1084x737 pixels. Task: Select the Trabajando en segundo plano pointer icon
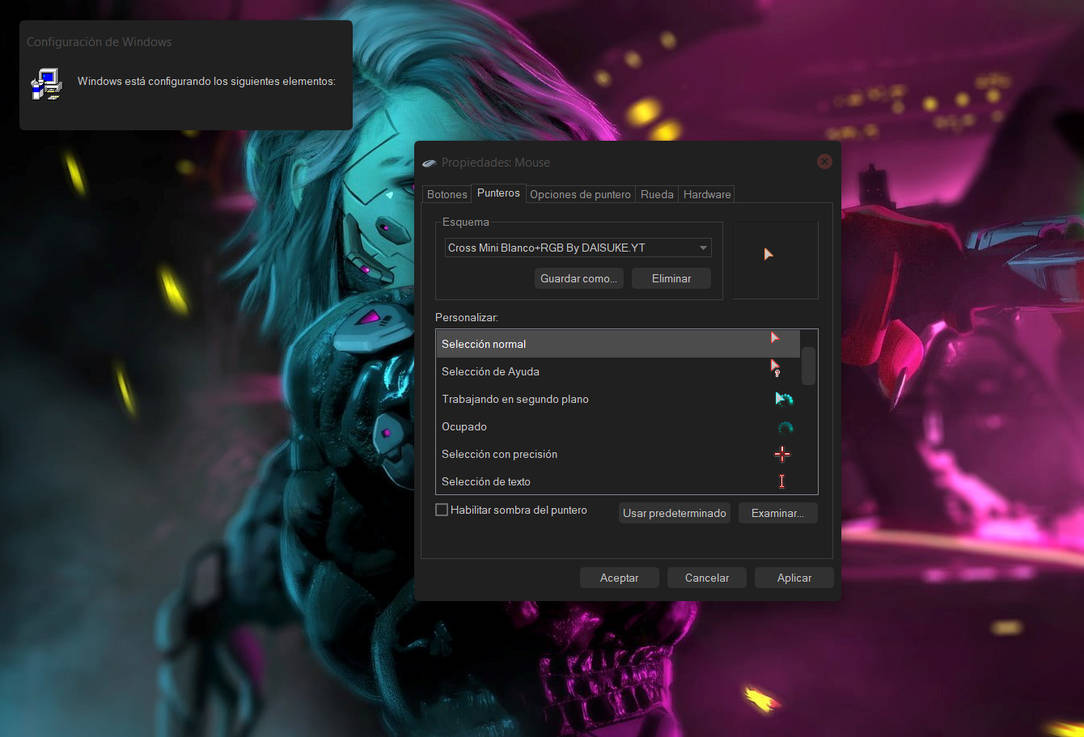(x=784, y=397)
